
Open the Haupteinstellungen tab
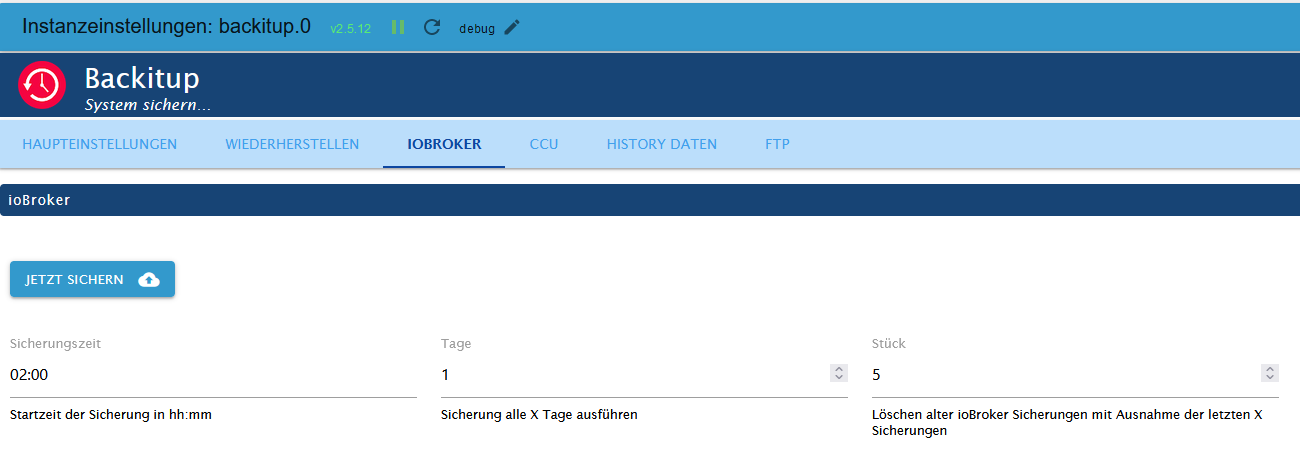click(x=100, y=144)
